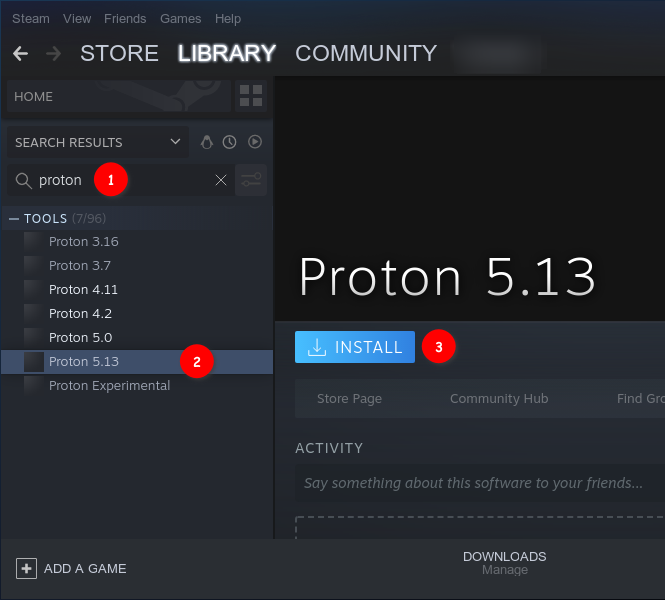665x600 pixels.
Task: Open DOWNLOADS Manage
Action: pos(504,563)
